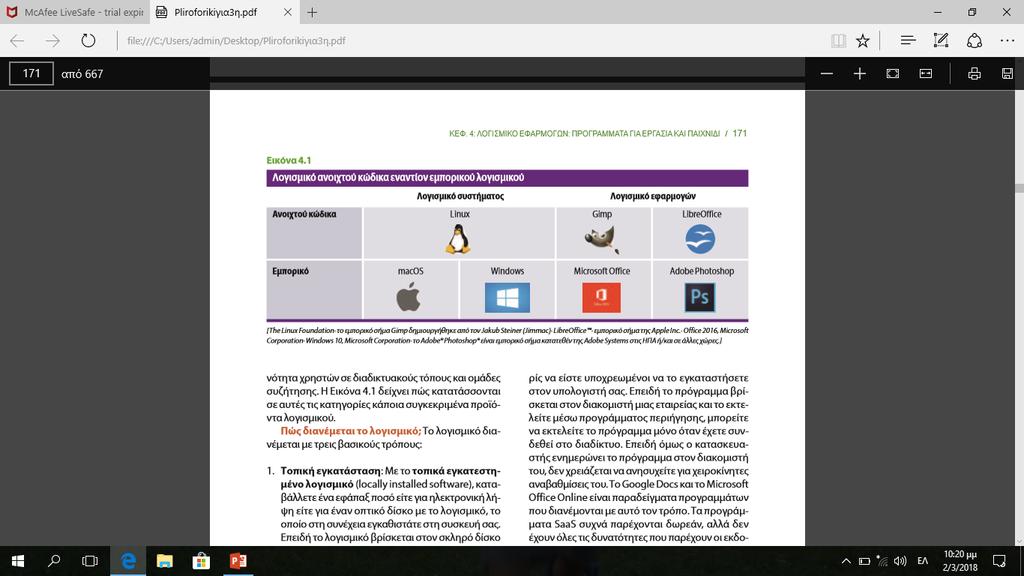Screen dimensions: 1024x576
Task: Restore down the Edge window
Action: pos(972,12)
